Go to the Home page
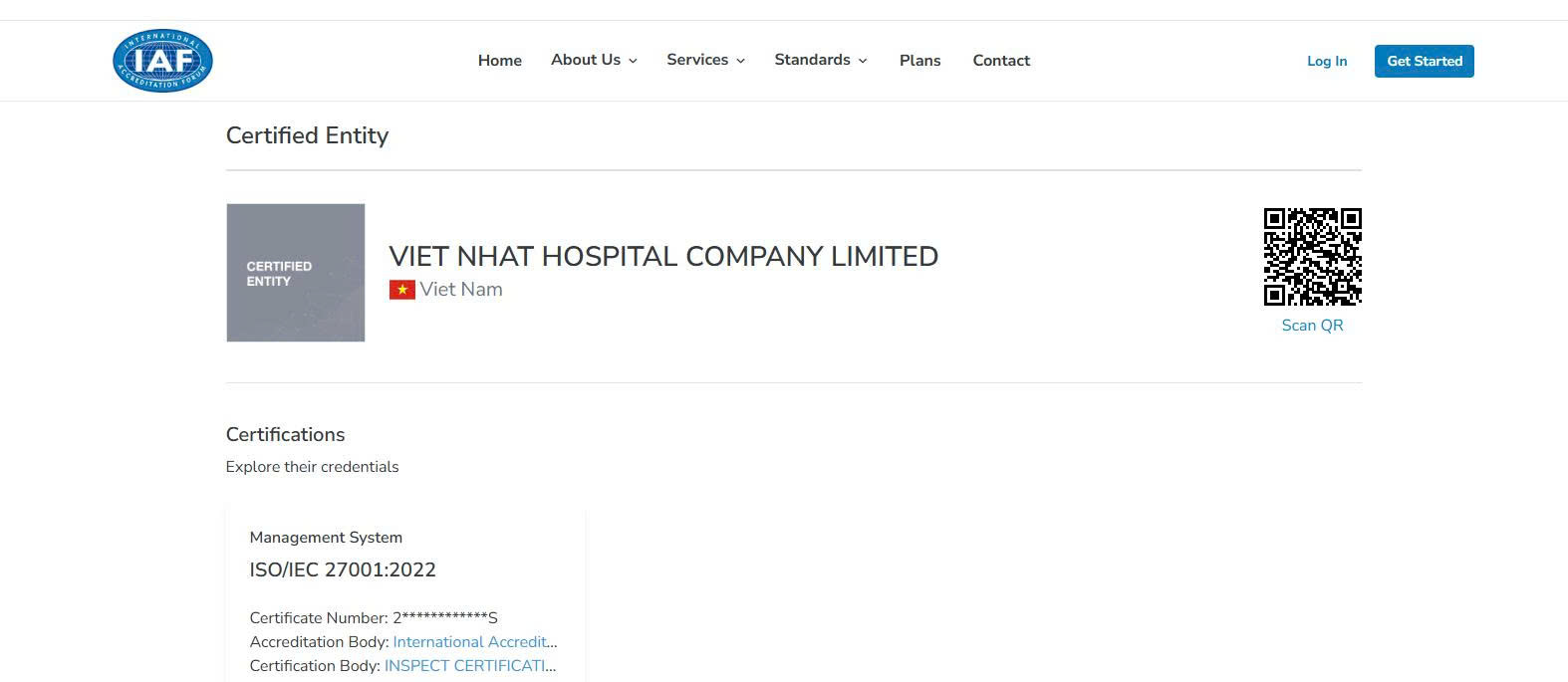The height and width of the screenshot is (682, 1568). [499, 61]
